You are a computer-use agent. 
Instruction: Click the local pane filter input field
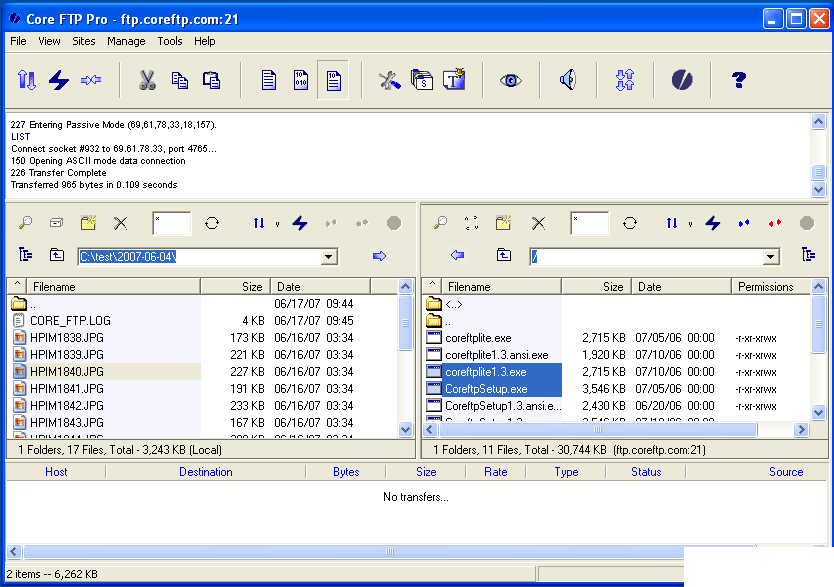(172, 223)
